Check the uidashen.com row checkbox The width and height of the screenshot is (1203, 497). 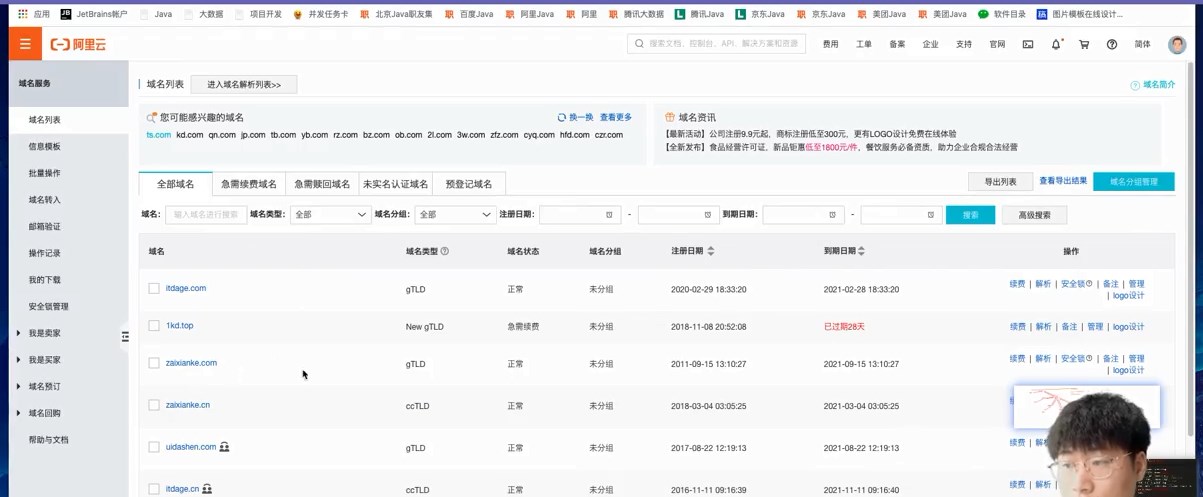(x=154, y=447)
